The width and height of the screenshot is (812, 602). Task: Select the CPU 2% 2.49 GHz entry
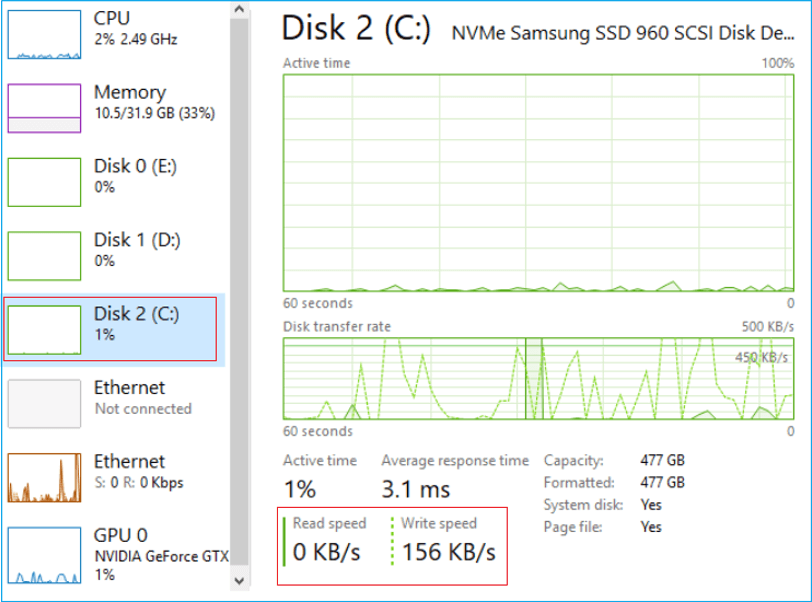click(140, 28)
